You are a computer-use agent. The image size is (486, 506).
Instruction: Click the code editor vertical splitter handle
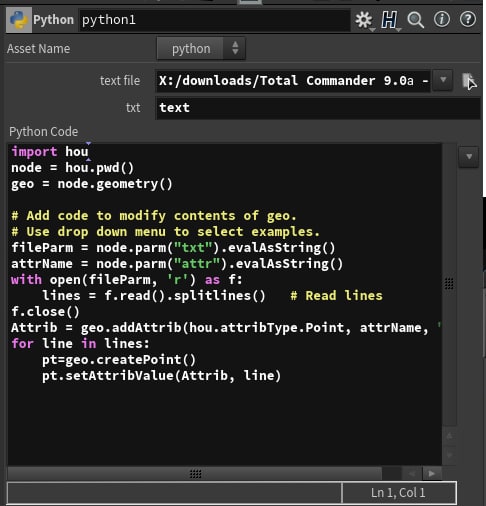pyautogui.click(x=449, y=284)
